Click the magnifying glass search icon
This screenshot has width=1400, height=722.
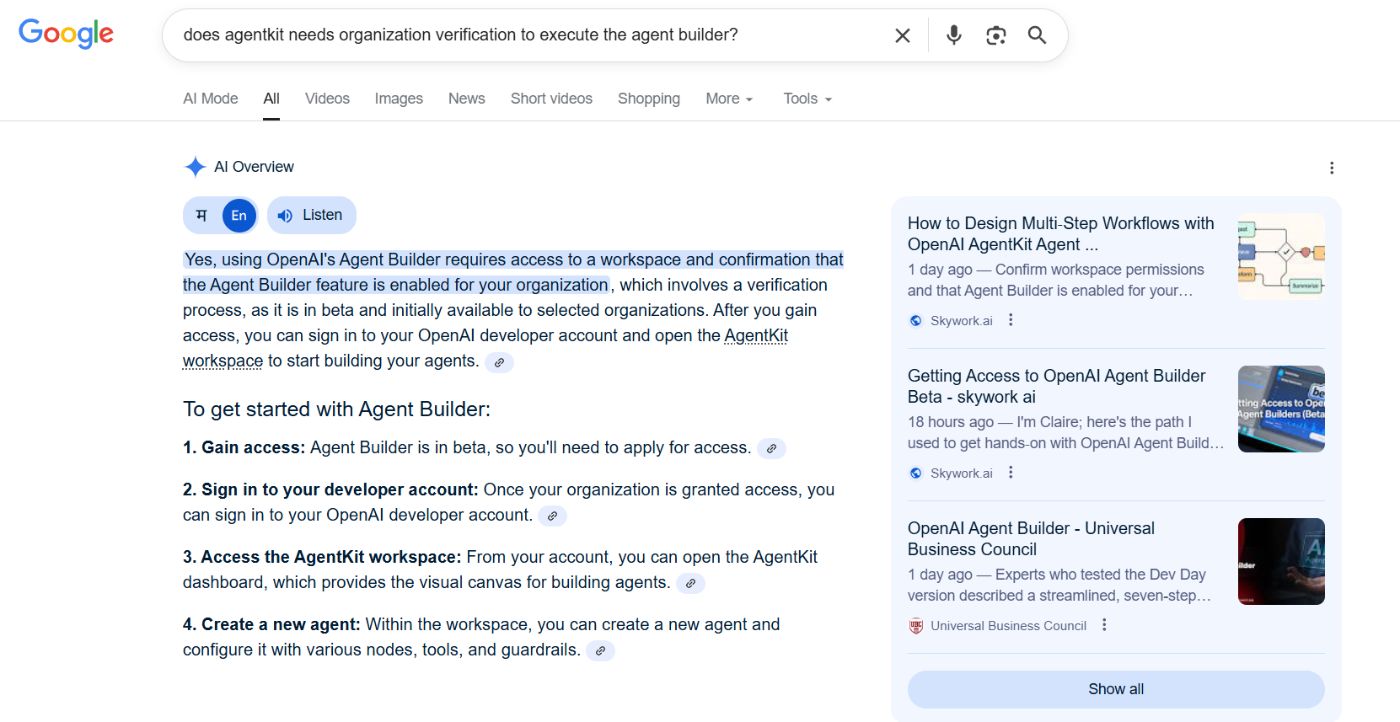[x=1037, y=36]
